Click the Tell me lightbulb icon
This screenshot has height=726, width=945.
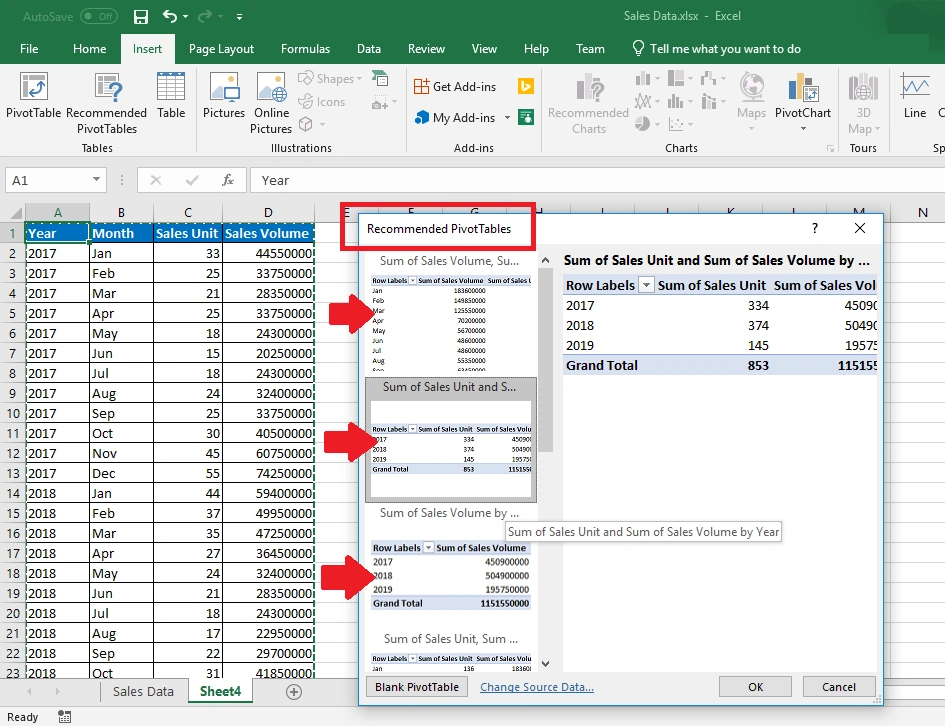638,48
